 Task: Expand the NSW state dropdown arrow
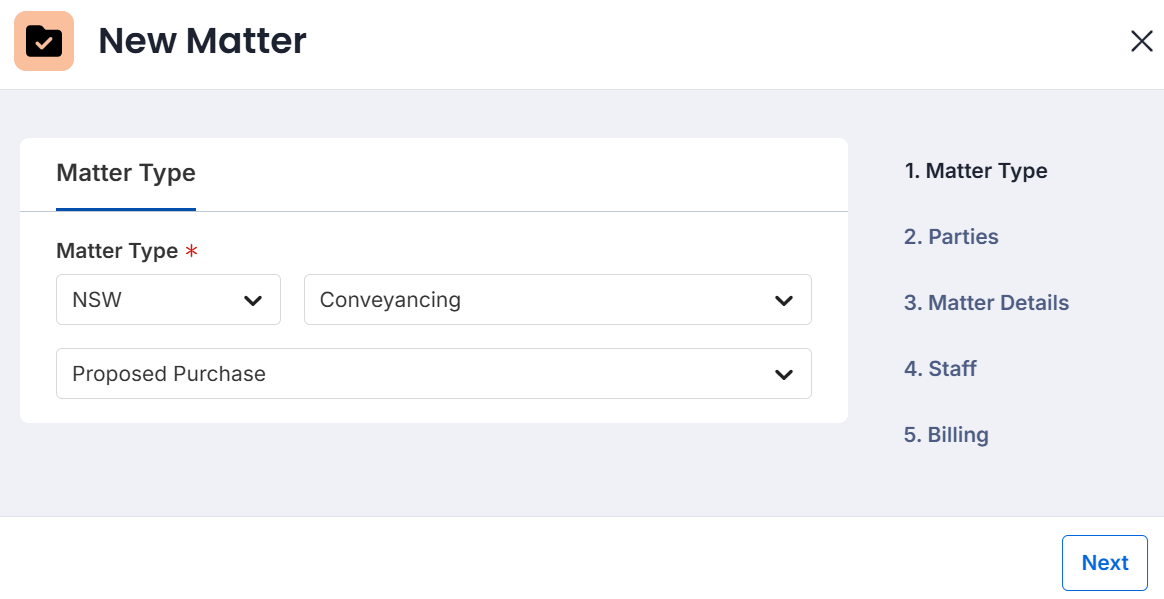click(253, 300)
